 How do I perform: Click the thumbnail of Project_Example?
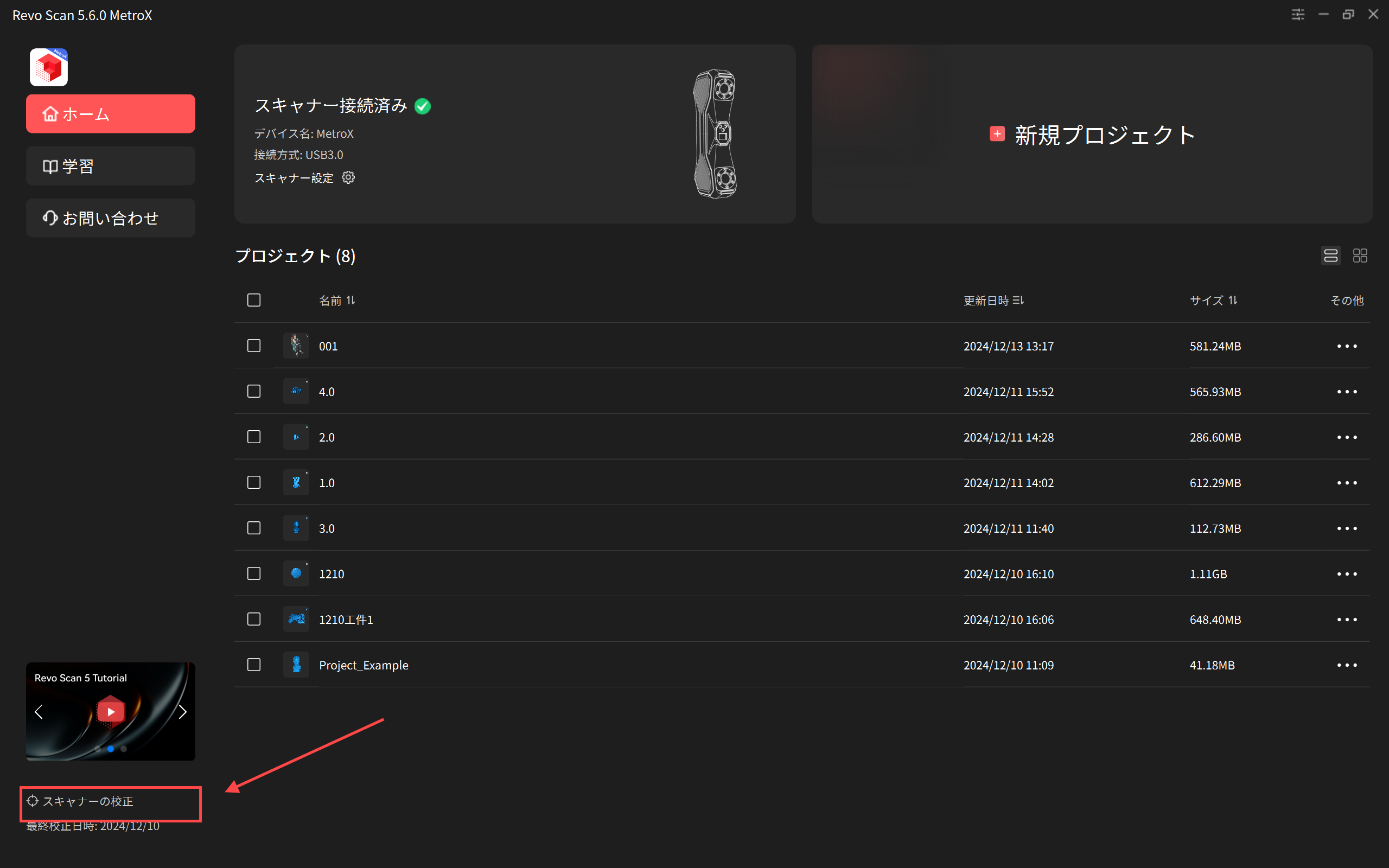click(296, 665)
